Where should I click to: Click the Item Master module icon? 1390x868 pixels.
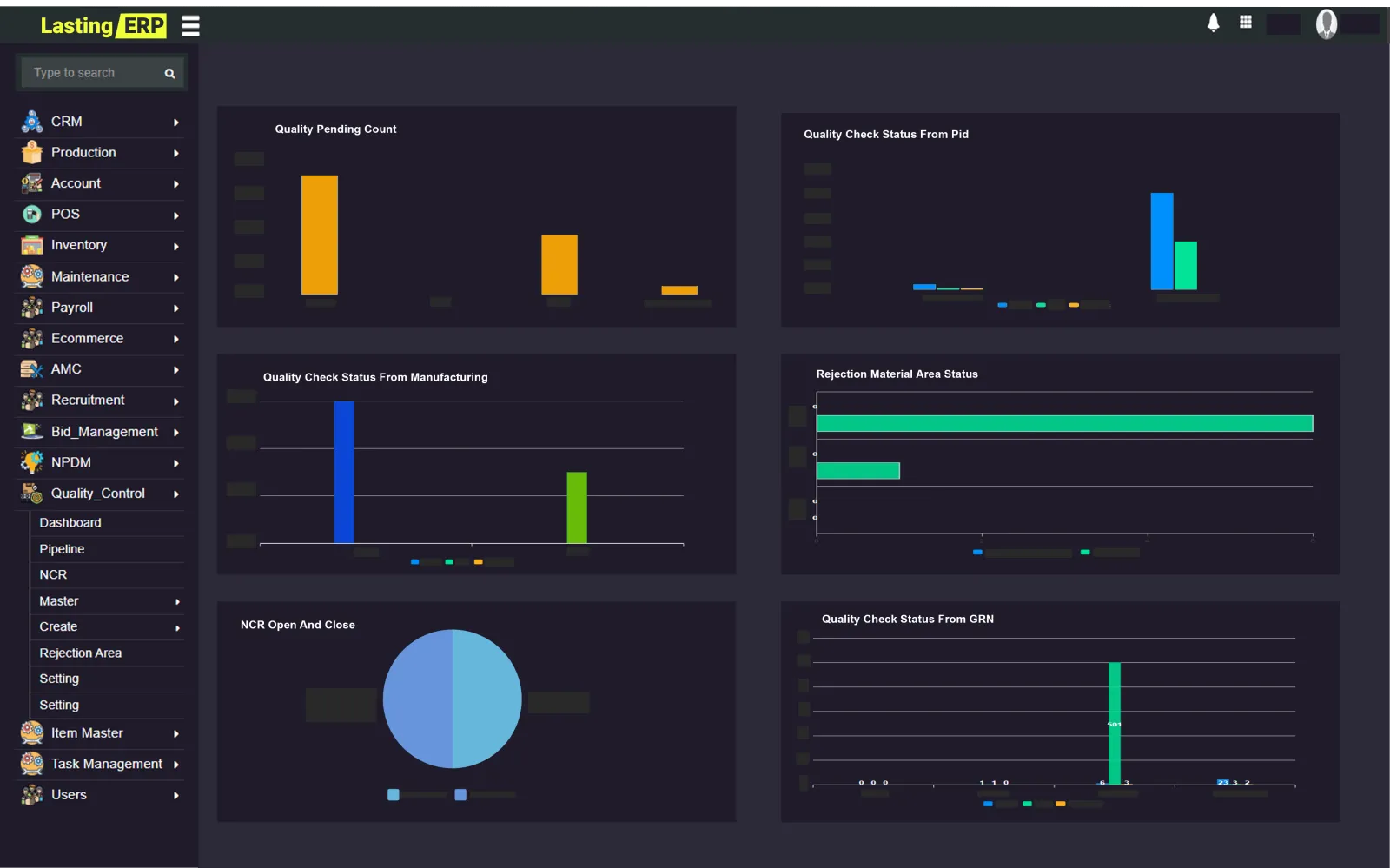[x=32, y=733]
